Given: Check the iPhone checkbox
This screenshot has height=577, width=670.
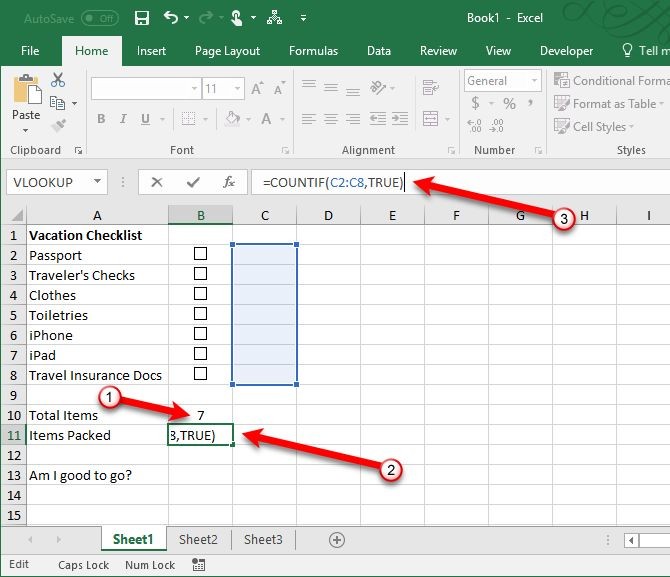Looking at the screenshot, I should point(200,334).
